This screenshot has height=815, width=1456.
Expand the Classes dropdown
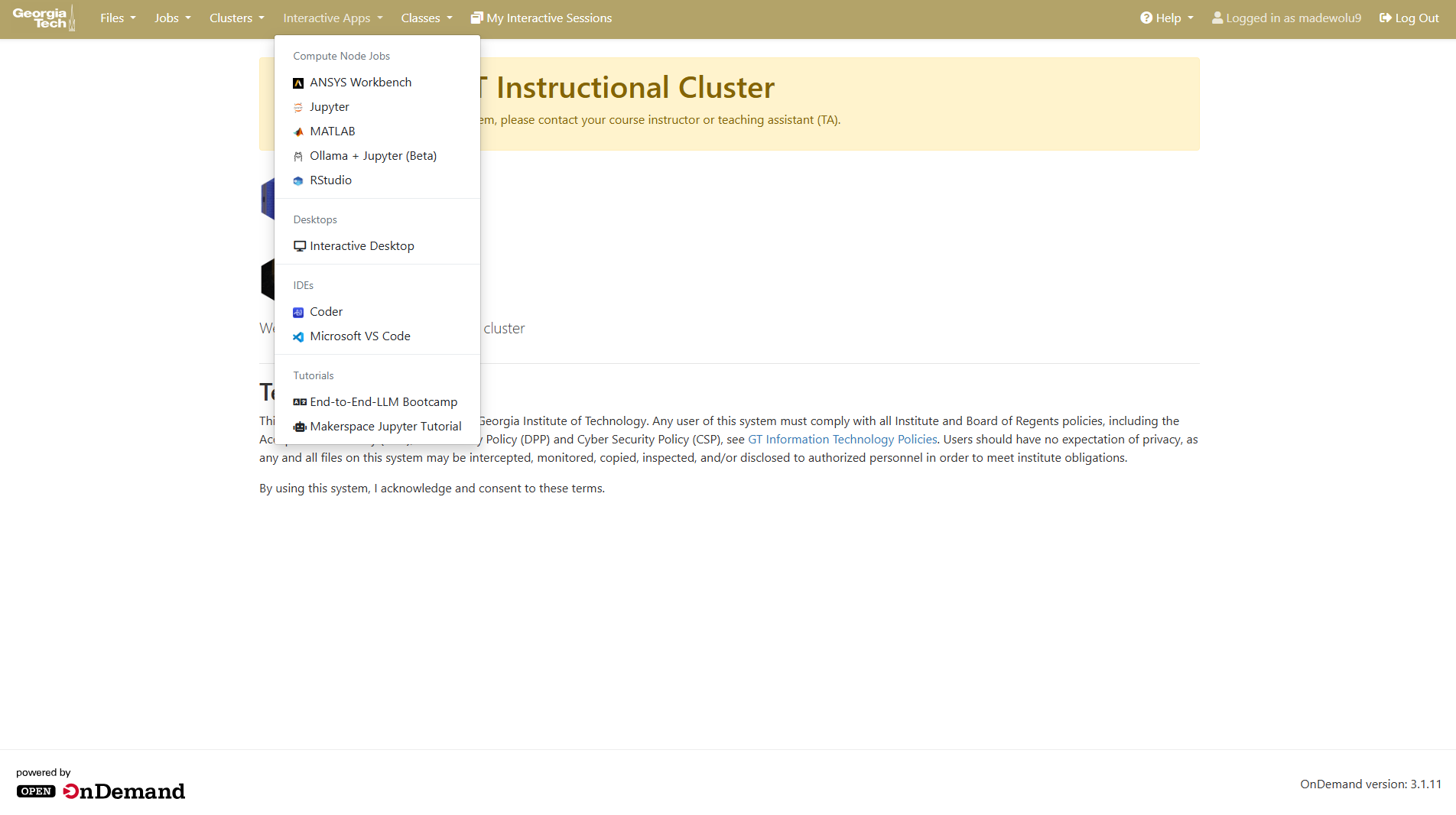(x=427, y=18)
